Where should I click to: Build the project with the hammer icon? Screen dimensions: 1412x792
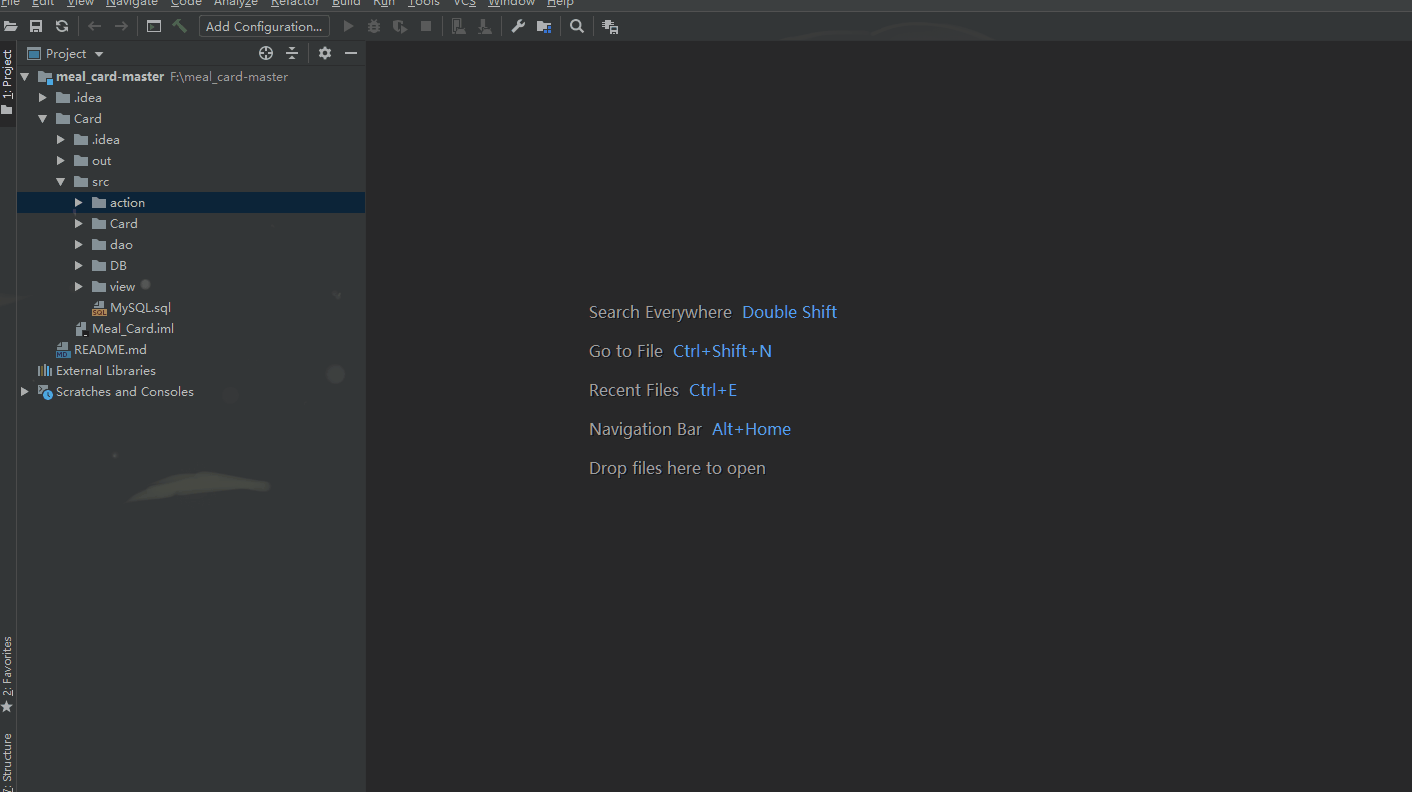(x=180, y=26)
